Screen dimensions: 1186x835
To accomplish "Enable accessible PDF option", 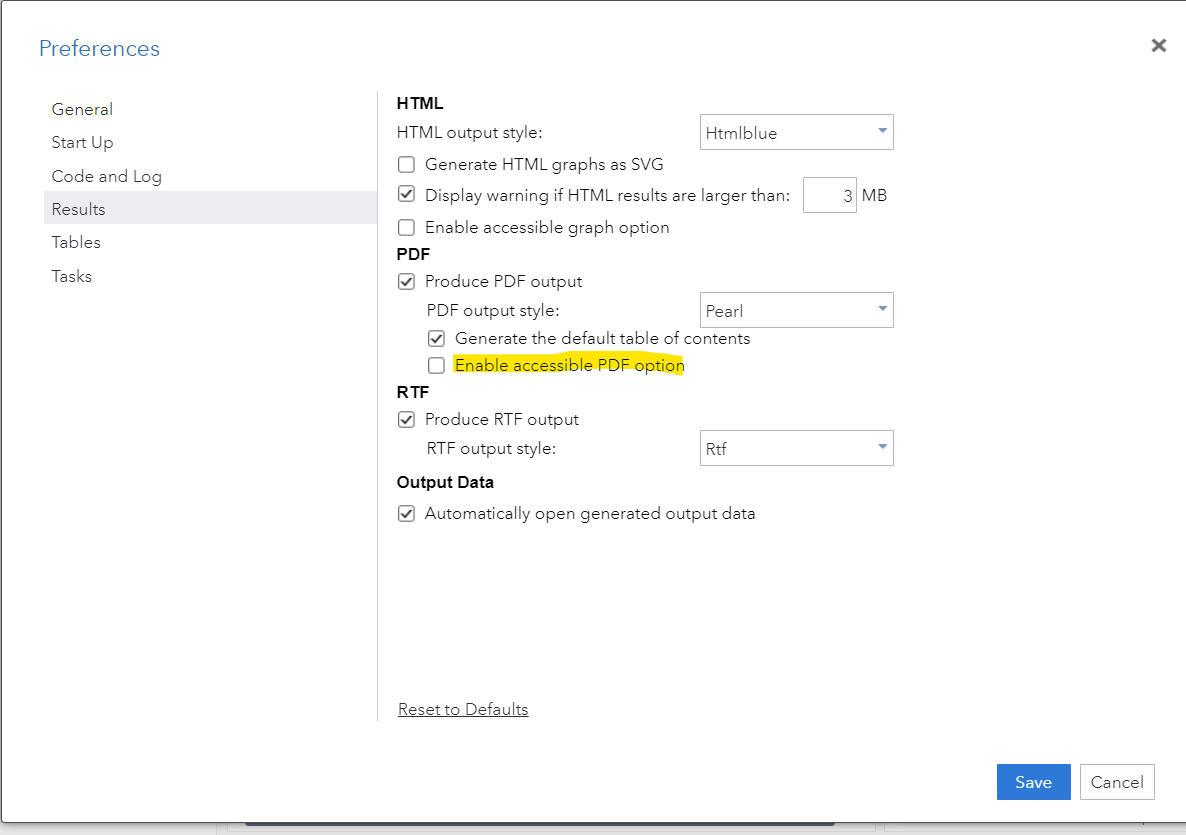I will coord(436,365).
